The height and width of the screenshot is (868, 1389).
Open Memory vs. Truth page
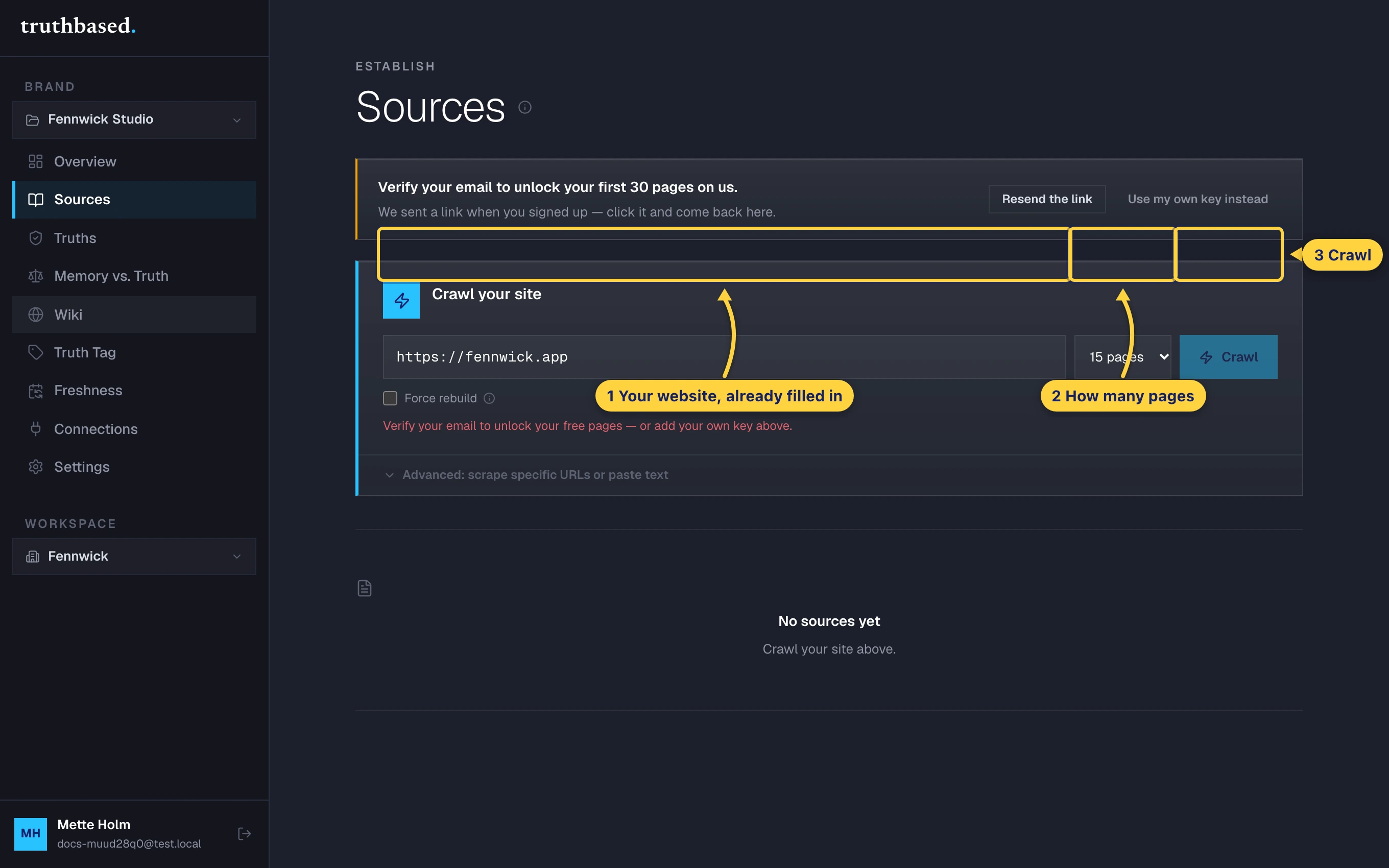[x=134, y=276]
